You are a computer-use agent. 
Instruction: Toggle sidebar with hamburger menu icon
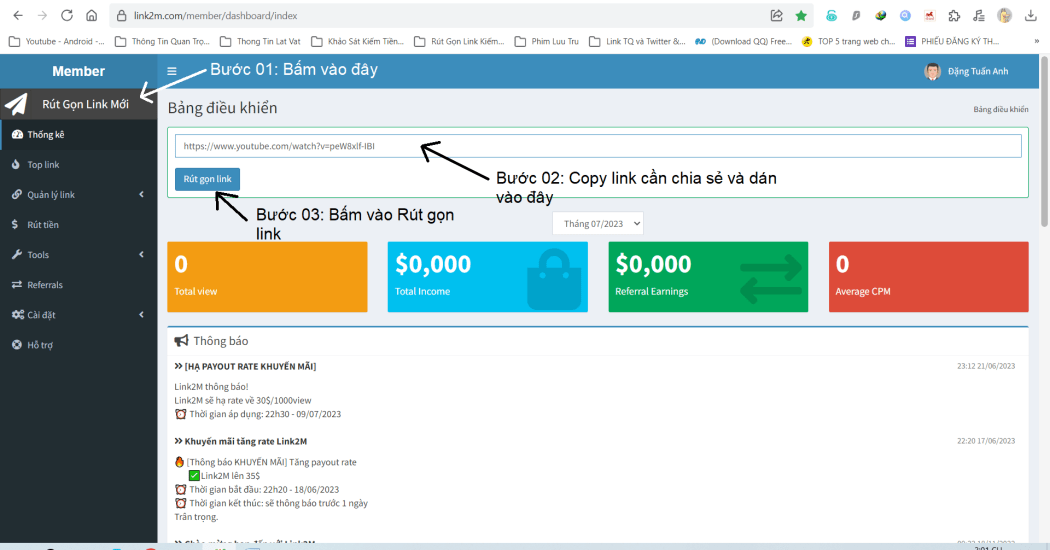[x=172, y=71]
